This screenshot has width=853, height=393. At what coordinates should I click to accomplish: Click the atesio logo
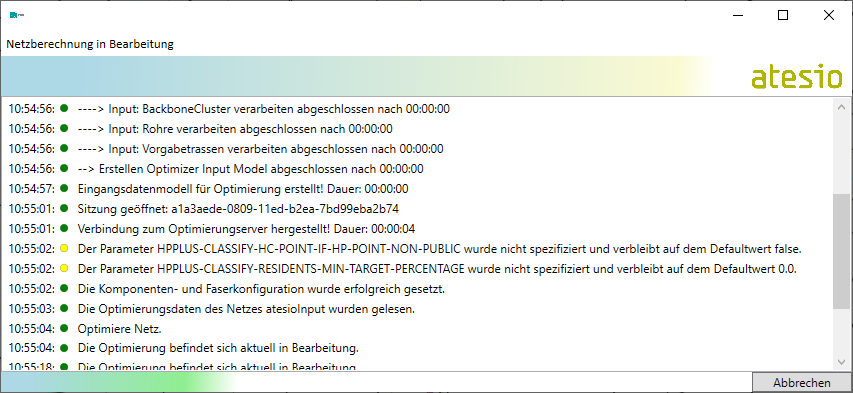click(x=796, y=78)
